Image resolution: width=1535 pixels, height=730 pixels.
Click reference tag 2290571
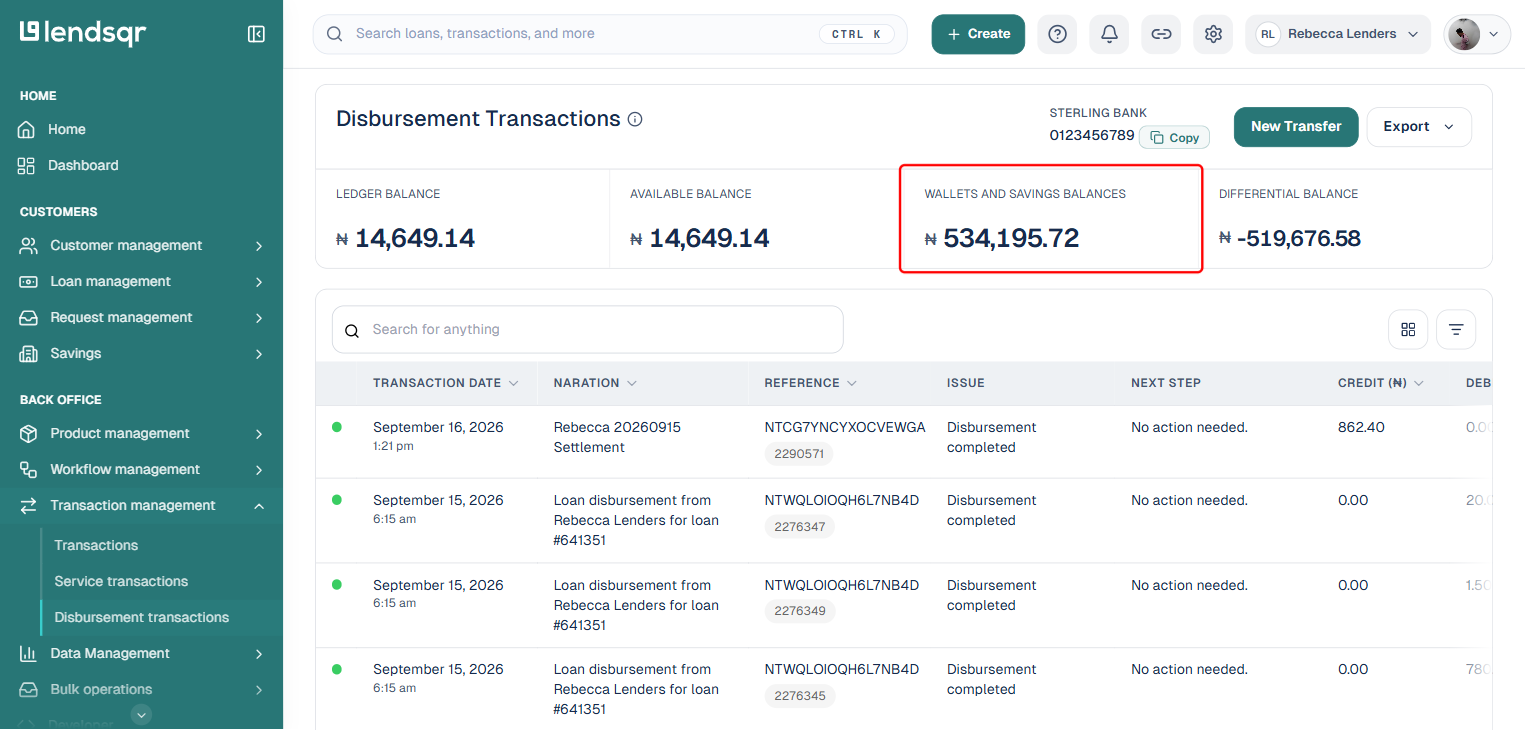799,454
